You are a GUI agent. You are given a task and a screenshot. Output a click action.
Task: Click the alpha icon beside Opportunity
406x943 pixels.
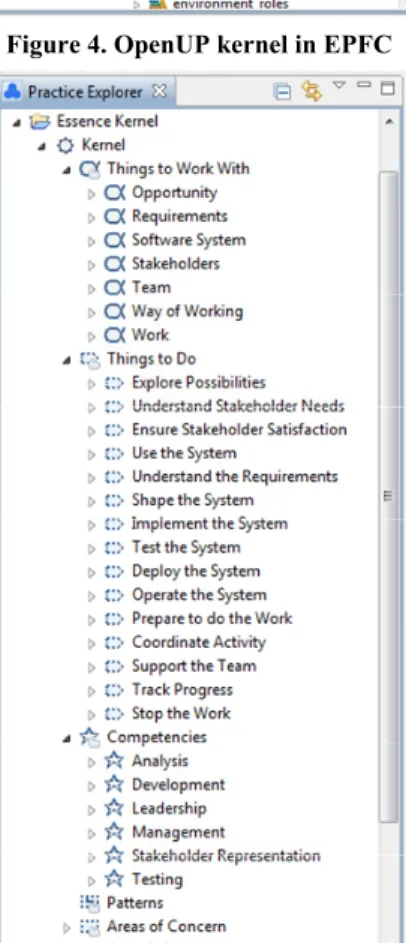coord(114,193)
